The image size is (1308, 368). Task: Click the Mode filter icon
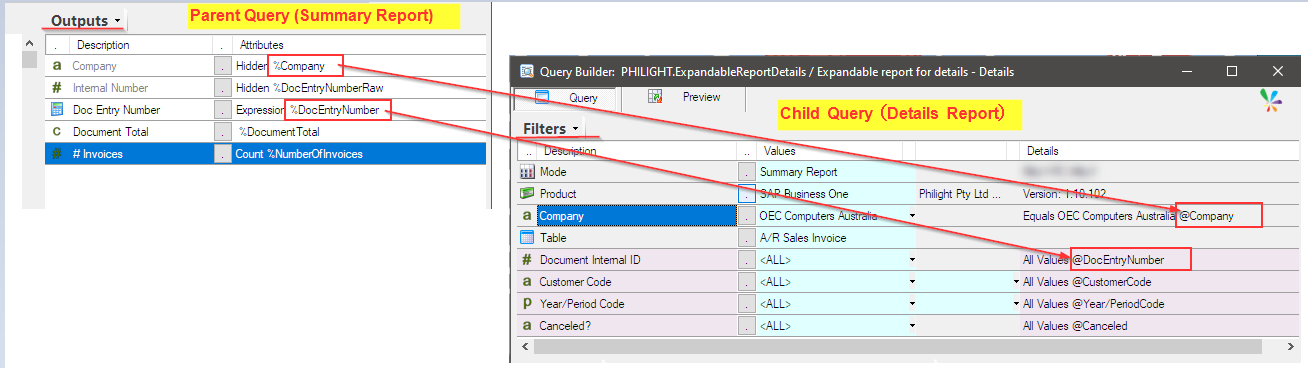point(527,172)
